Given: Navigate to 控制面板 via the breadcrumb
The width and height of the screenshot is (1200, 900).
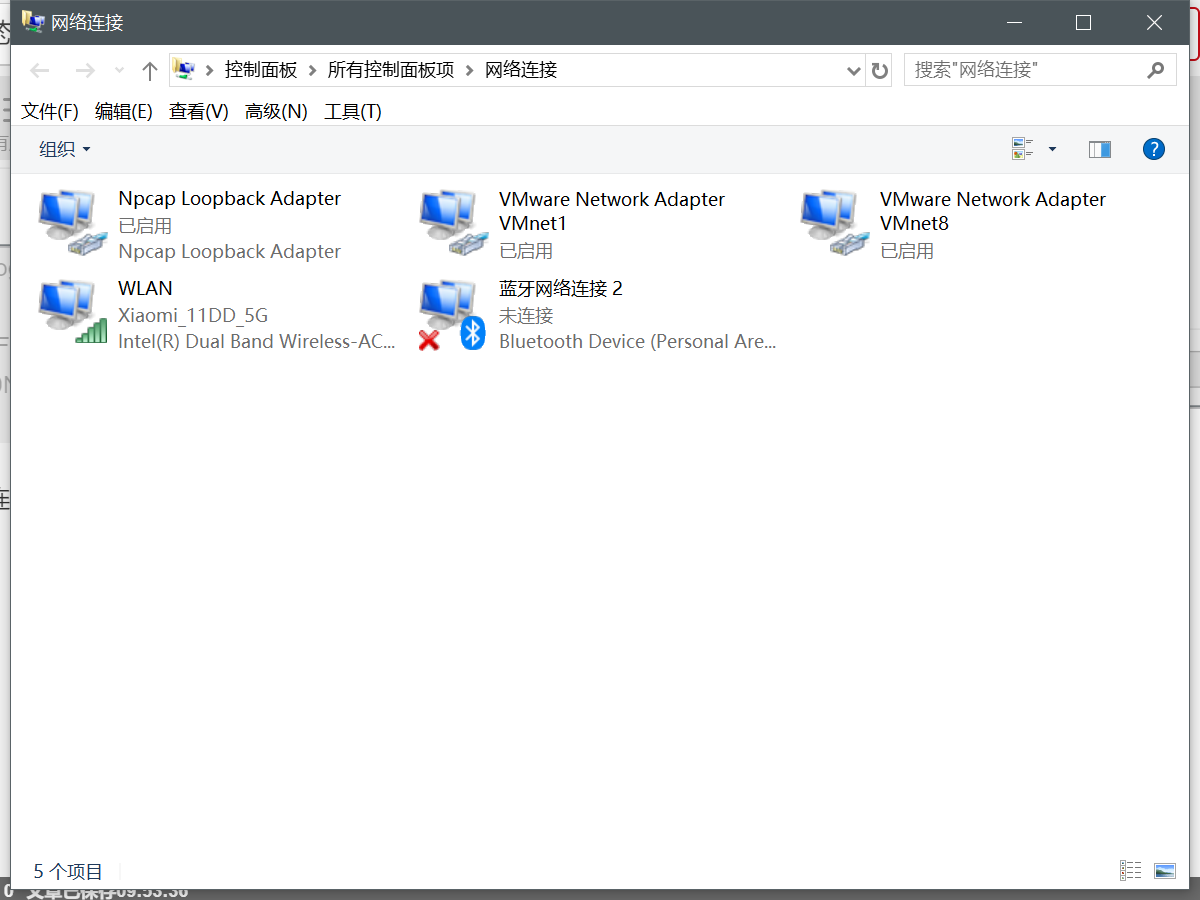Looking at the screenshot, I should (261, 69).
